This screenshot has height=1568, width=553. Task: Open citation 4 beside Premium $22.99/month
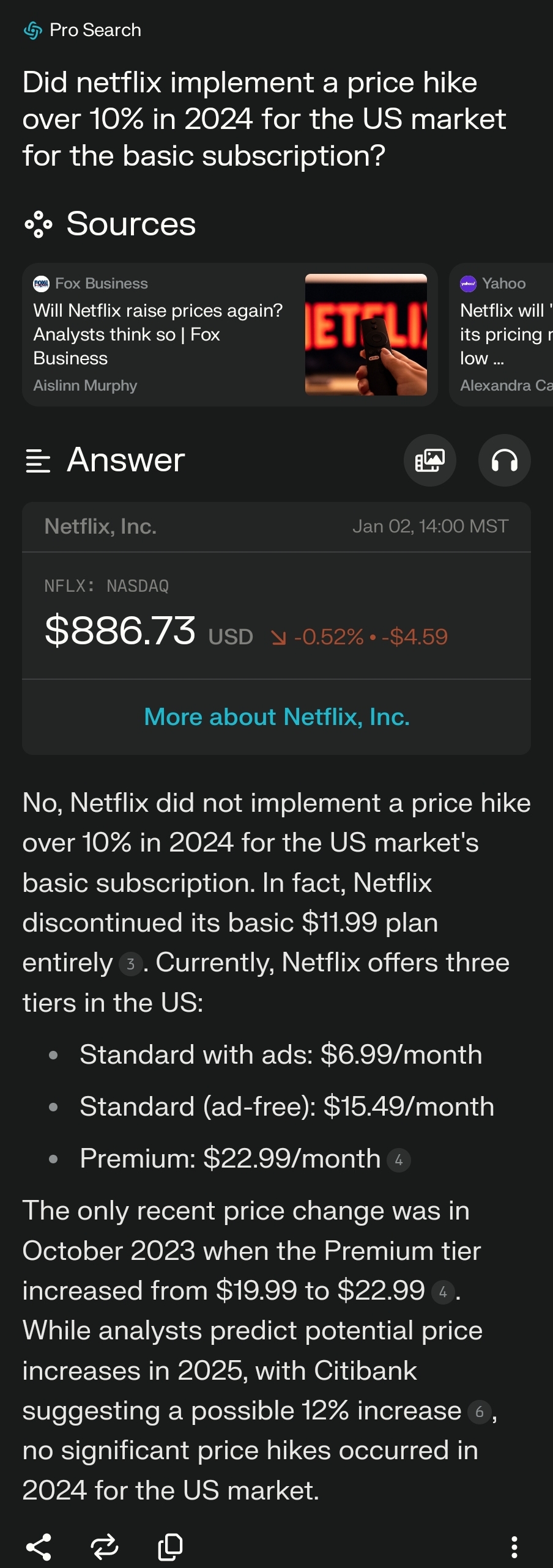click(399, 1160)
